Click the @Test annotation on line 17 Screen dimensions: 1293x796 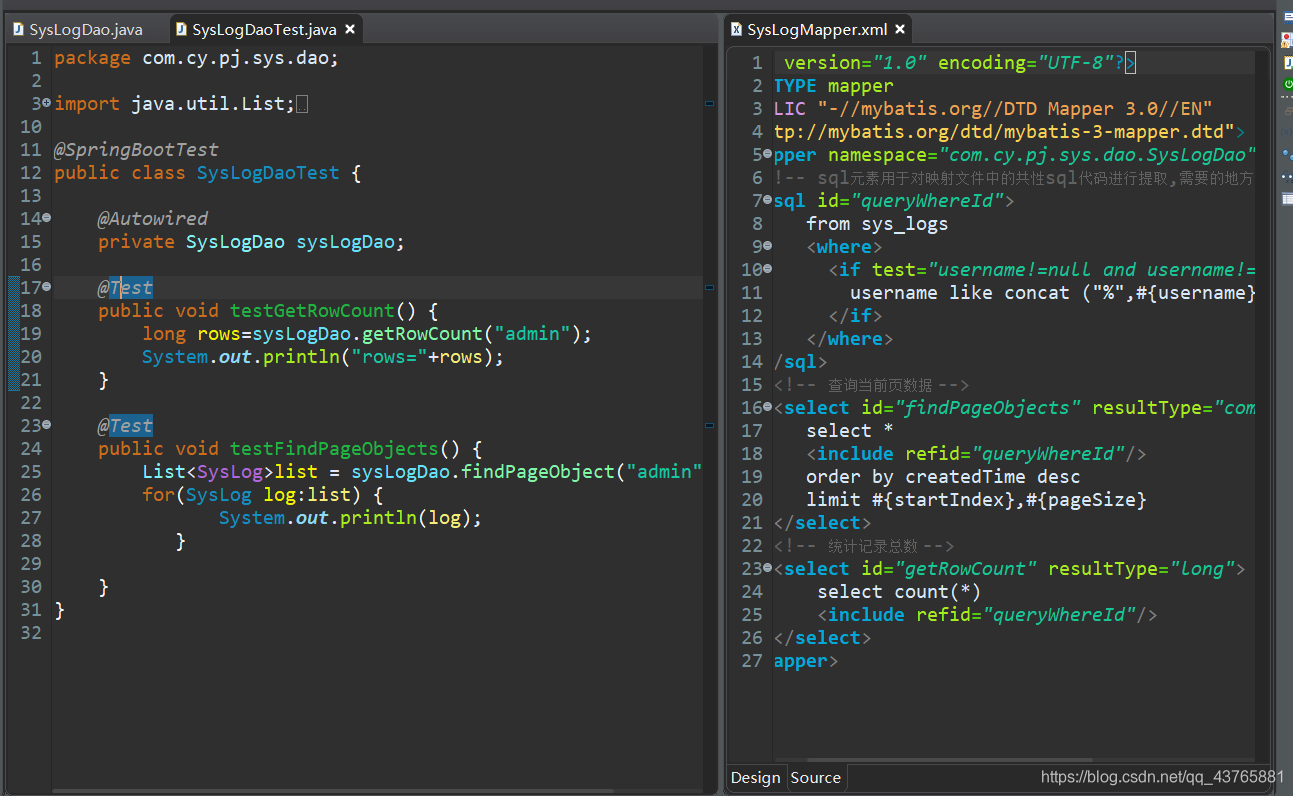tap(125, 288)
